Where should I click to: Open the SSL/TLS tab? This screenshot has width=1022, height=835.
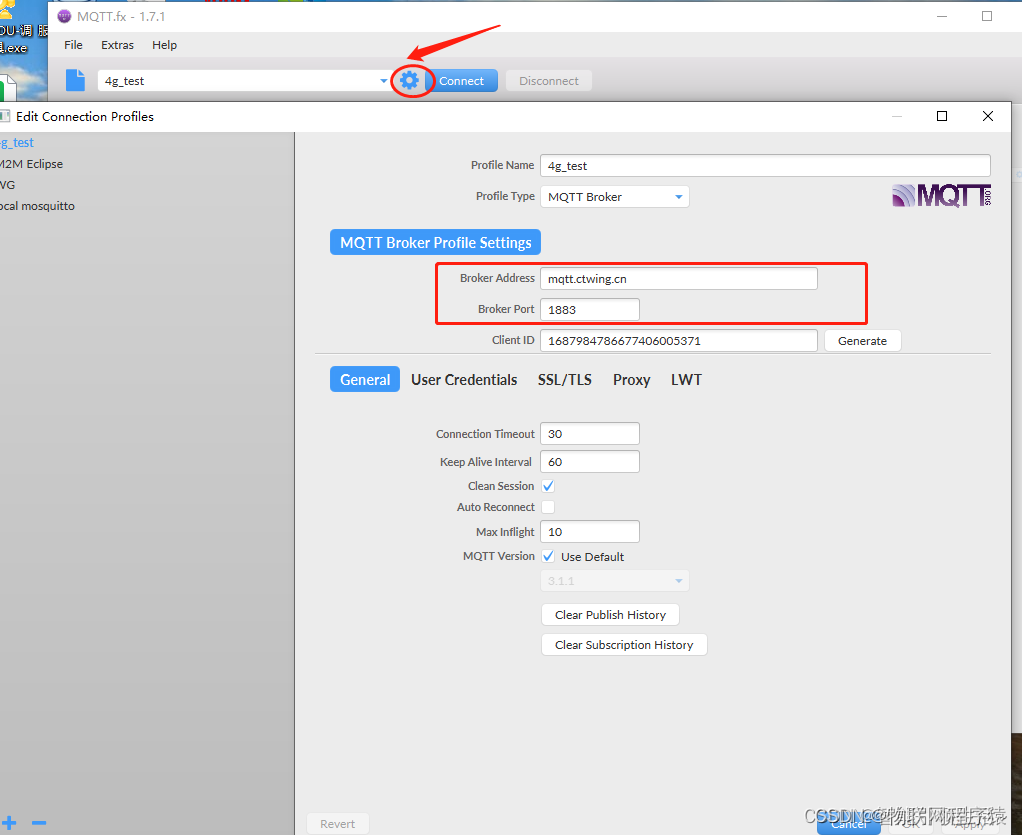(564, 380)
